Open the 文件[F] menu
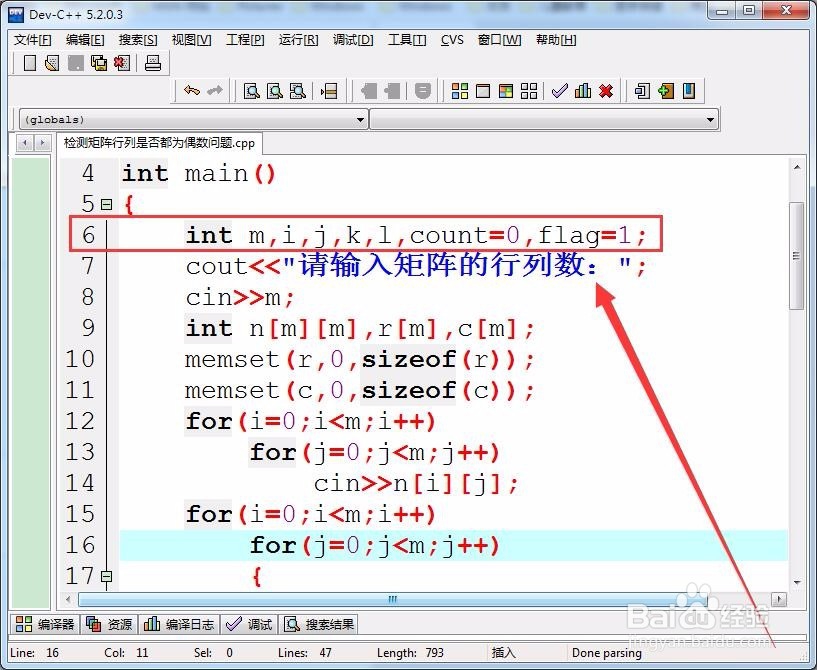817x670 pixels. [32, 40]
